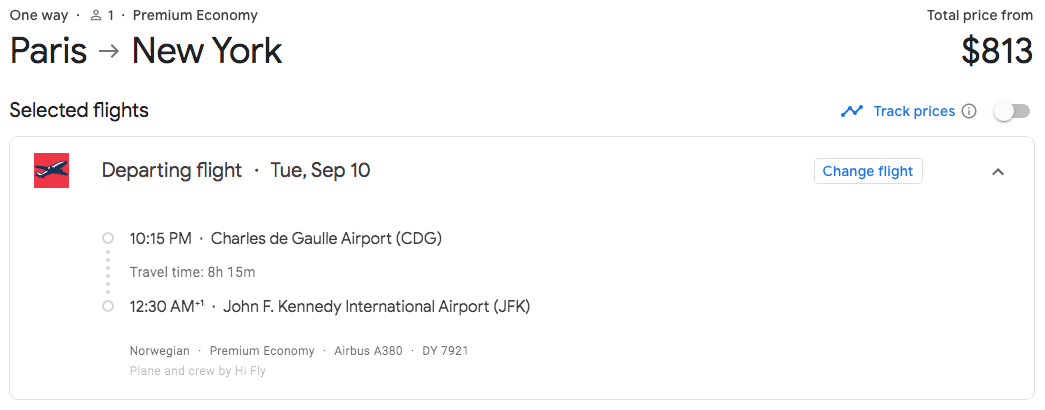The image size is (1045, 410).
Task: Click the Change flight button
Action: click(867, 171)
